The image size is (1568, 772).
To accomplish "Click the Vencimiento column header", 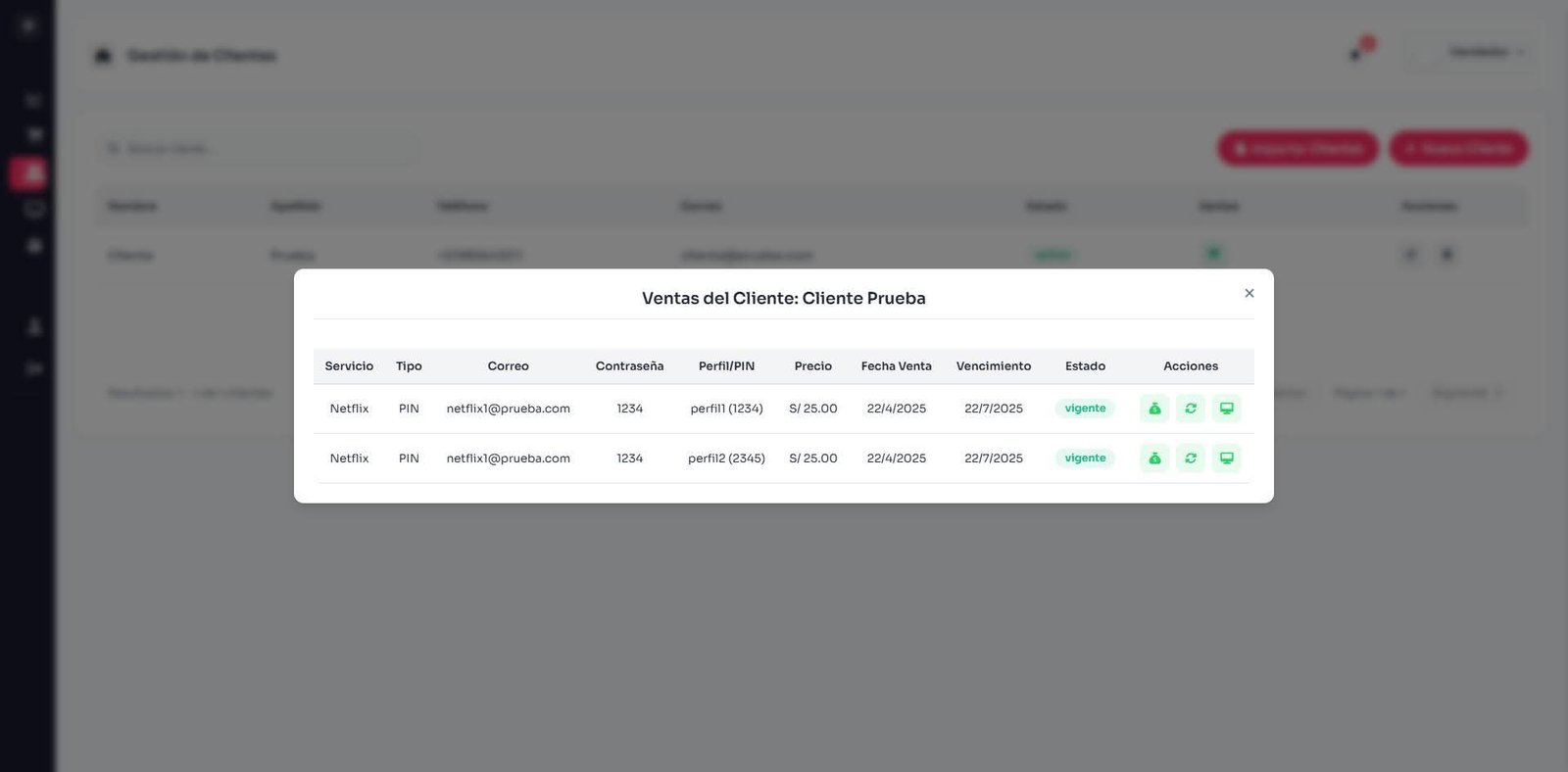I will (993, 366).
